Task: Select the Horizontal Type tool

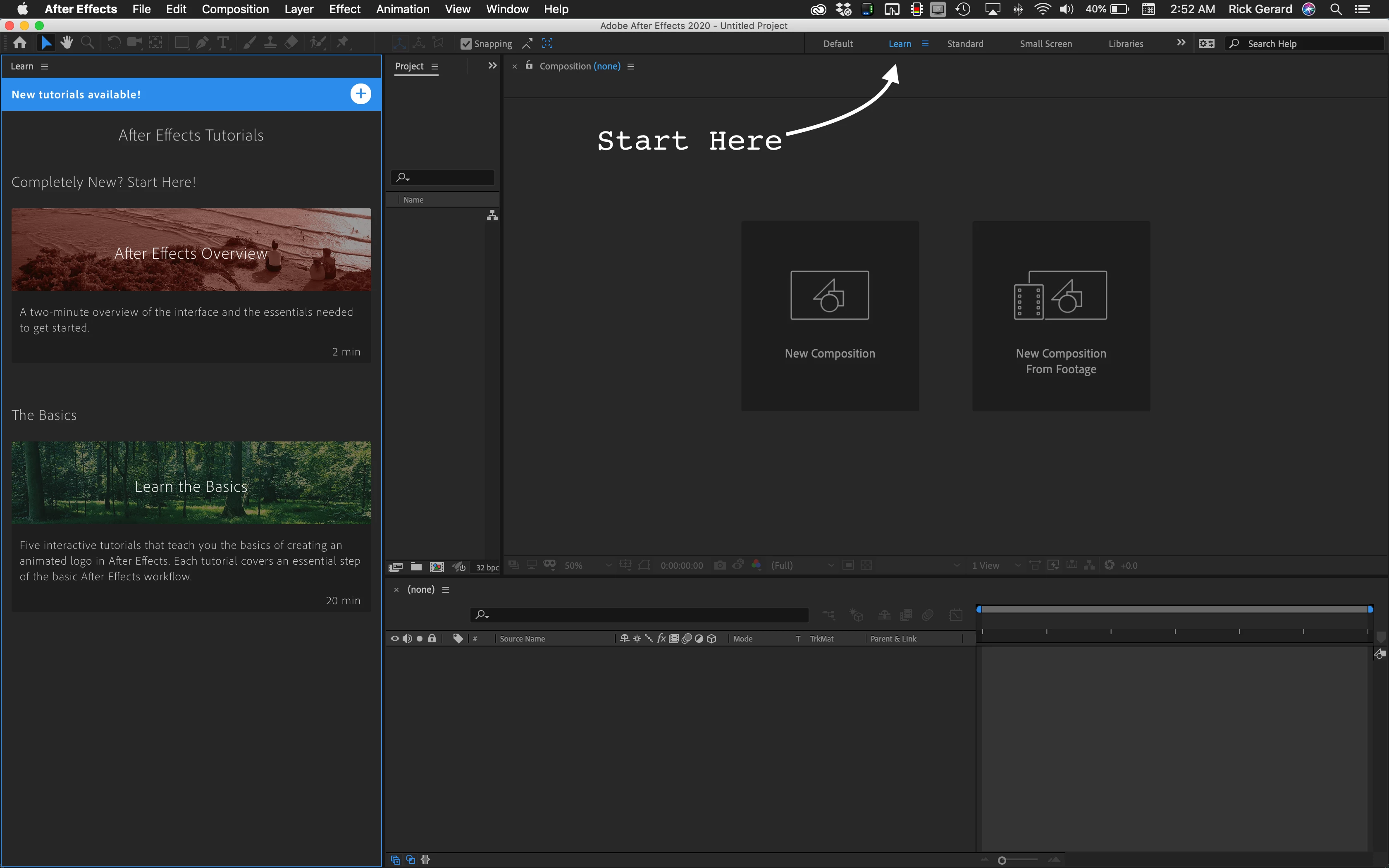Action: pyautogui.click(x=223, y=43)
